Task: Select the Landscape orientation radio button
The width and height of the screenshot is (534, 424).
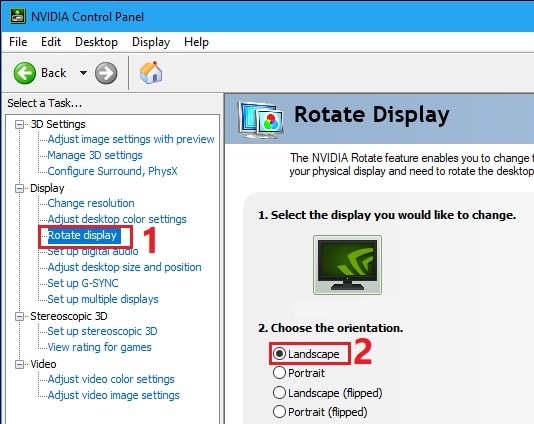Action: (x=279, y=354)
